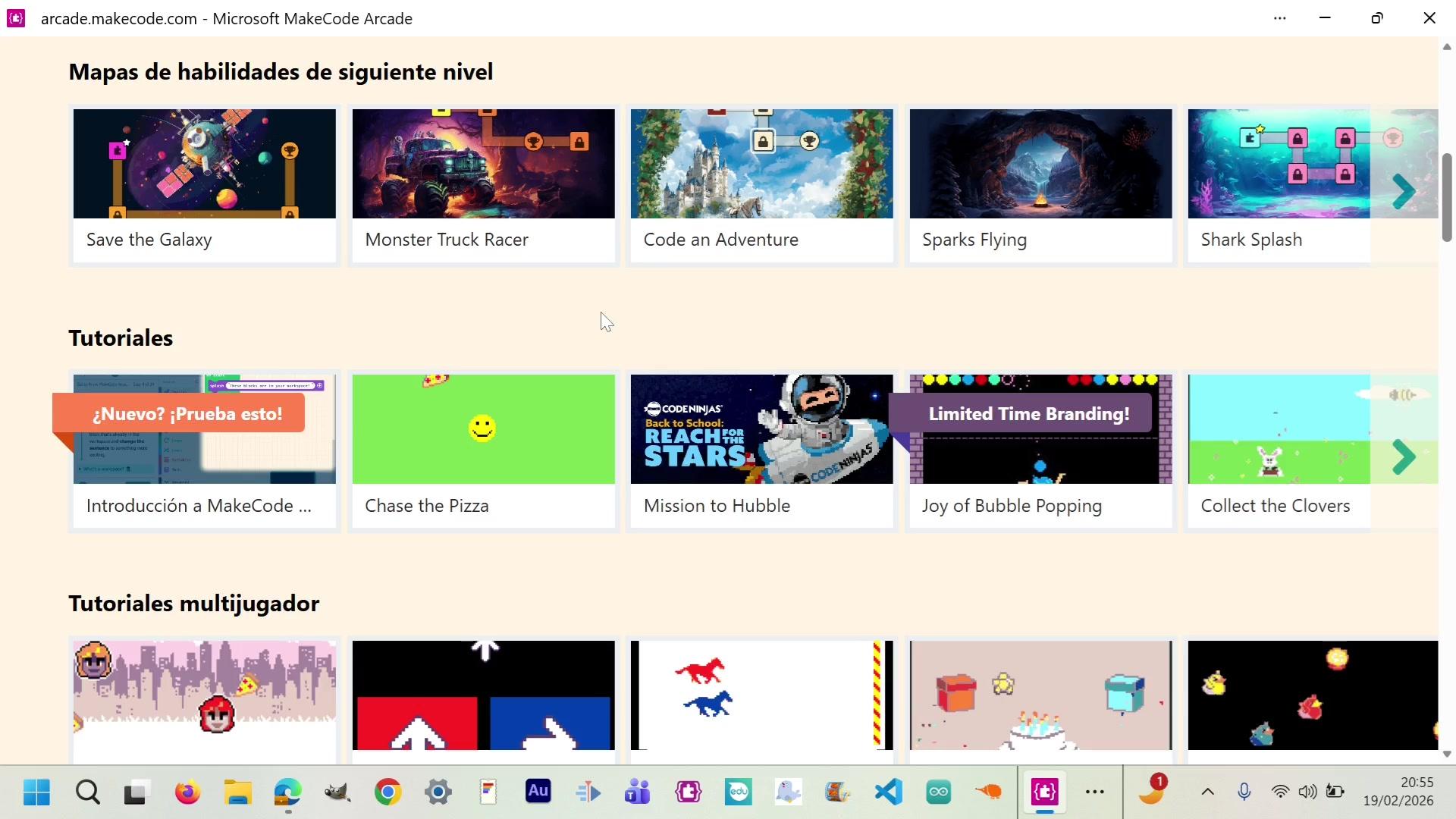Open Adobe Audition from the taskbar
The width and height of the screenshot is (1456, 819).
538,792
